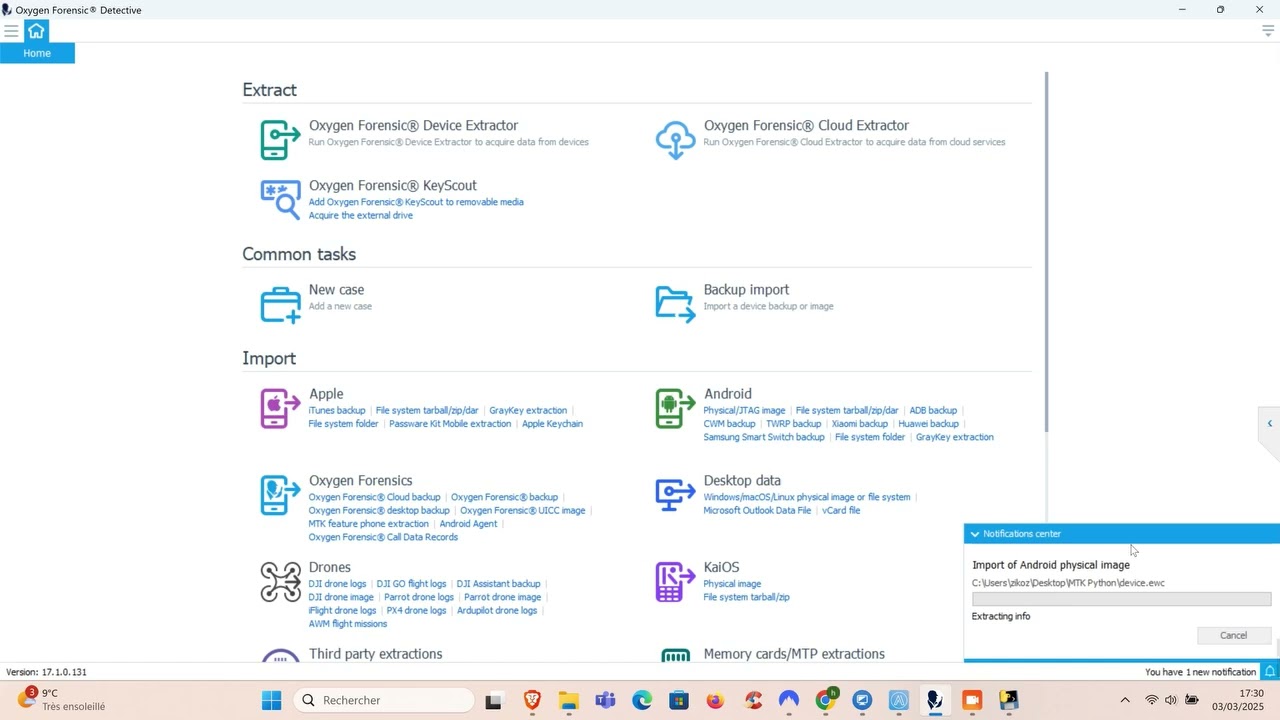The height and width of the screenshot is (720, 1280).
Task: Click the New case briefcase icon
Action: [280, 304]
